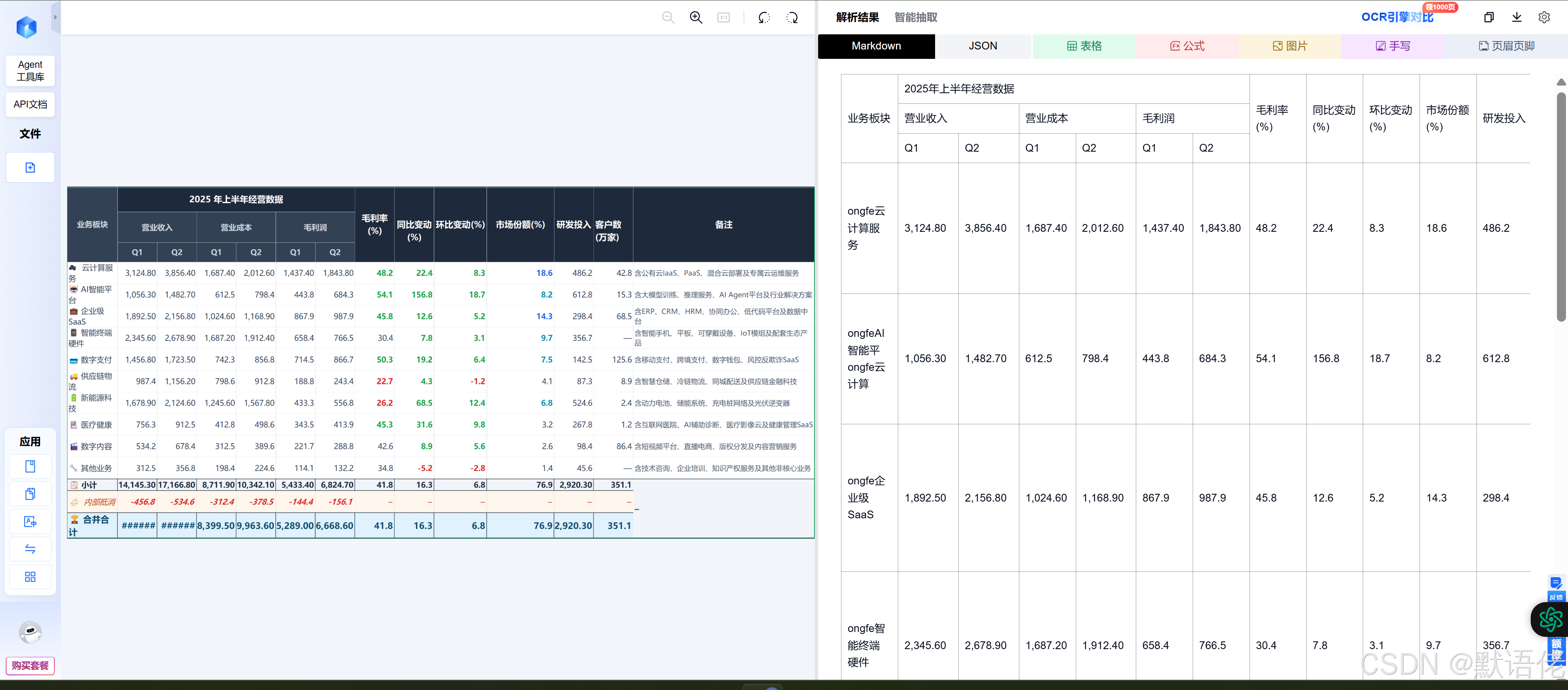Click the ongfe企业级SaaS row label
Image resolution: width=1568 pixels, height=690 pixels.
point(869,498)
